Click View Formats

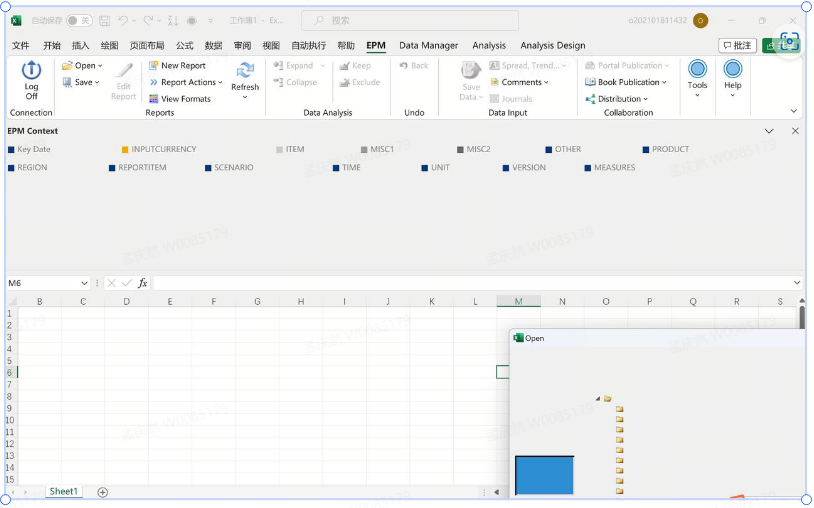tap(180, 99)
